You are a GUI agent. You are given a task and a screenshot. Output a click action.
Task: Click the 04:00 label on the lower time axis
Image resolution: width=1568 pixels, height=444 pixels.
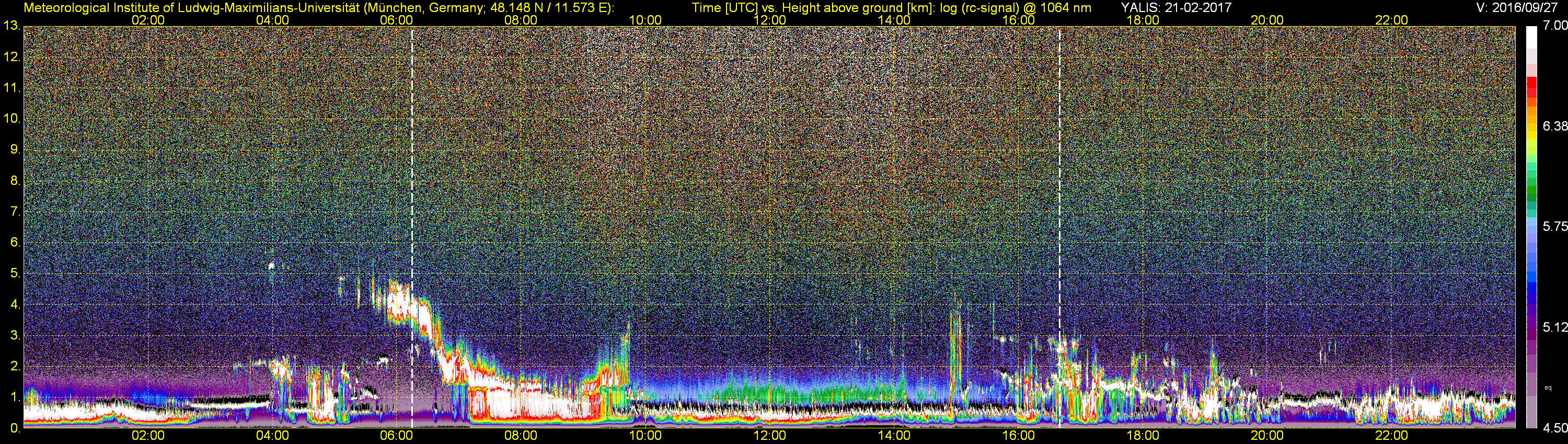[x=272, y=436]
